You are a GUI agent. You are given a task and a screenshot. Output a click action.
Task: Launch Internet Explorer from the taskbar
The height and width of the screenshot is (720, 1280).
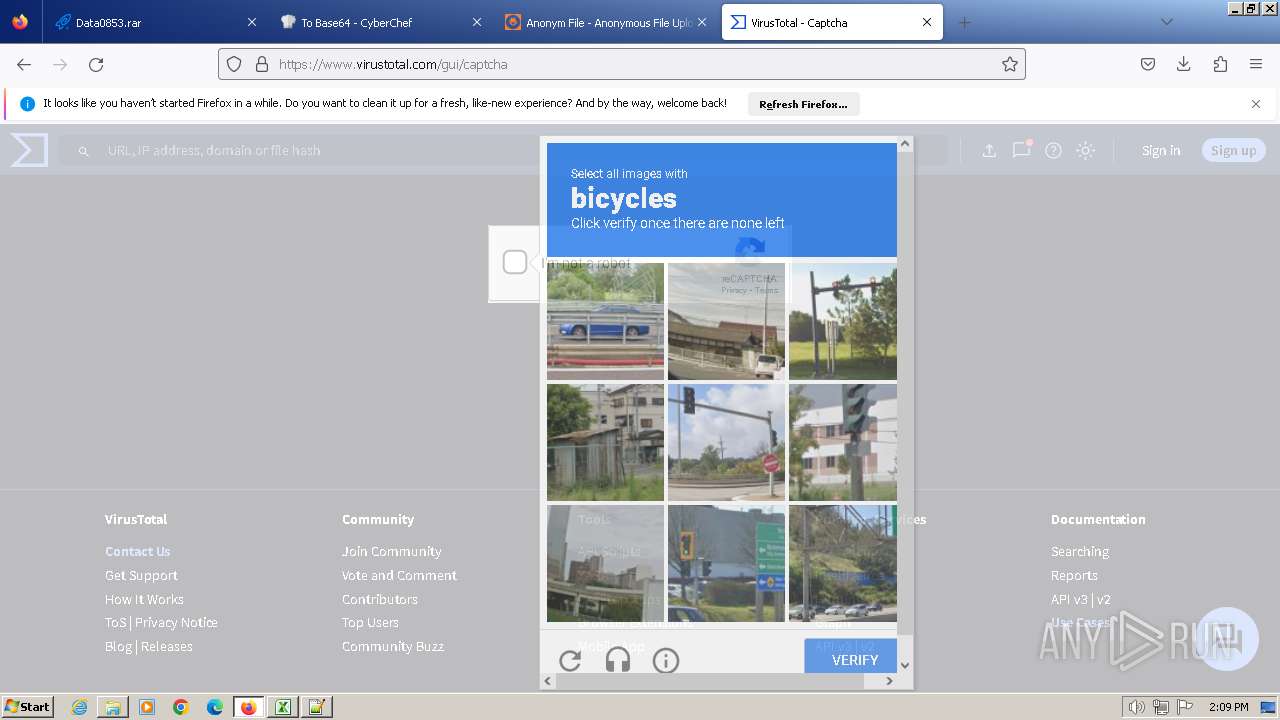tap(79, 707)
